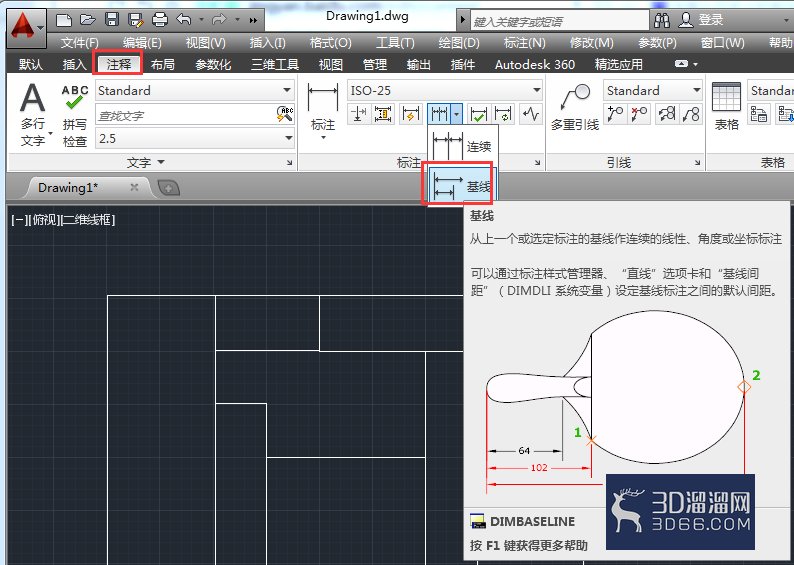Image resolution: width=794 pixels, height=565 pixels.
Task: Select the large 标注 dimension tool
Action: click(x=323, y=112)
